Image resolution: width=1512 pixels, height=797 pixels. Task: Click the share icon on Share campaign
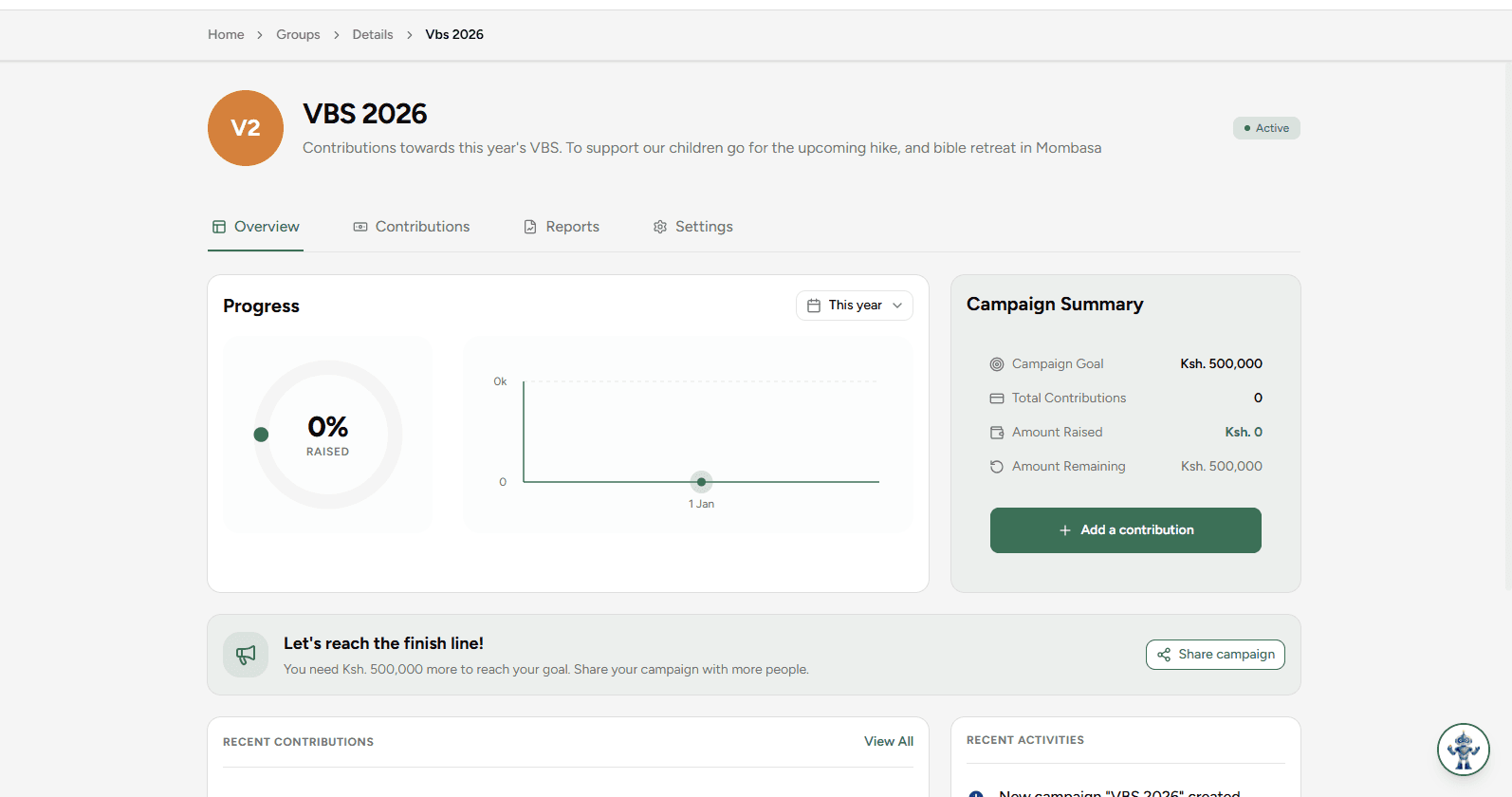tap(1164, 655)
